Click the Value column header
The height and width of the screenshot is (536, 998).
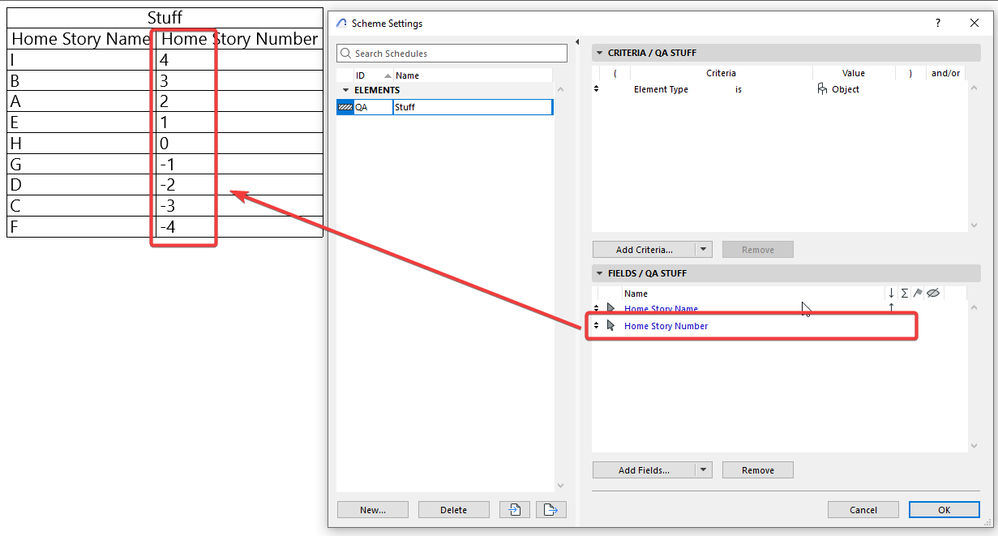853,73
